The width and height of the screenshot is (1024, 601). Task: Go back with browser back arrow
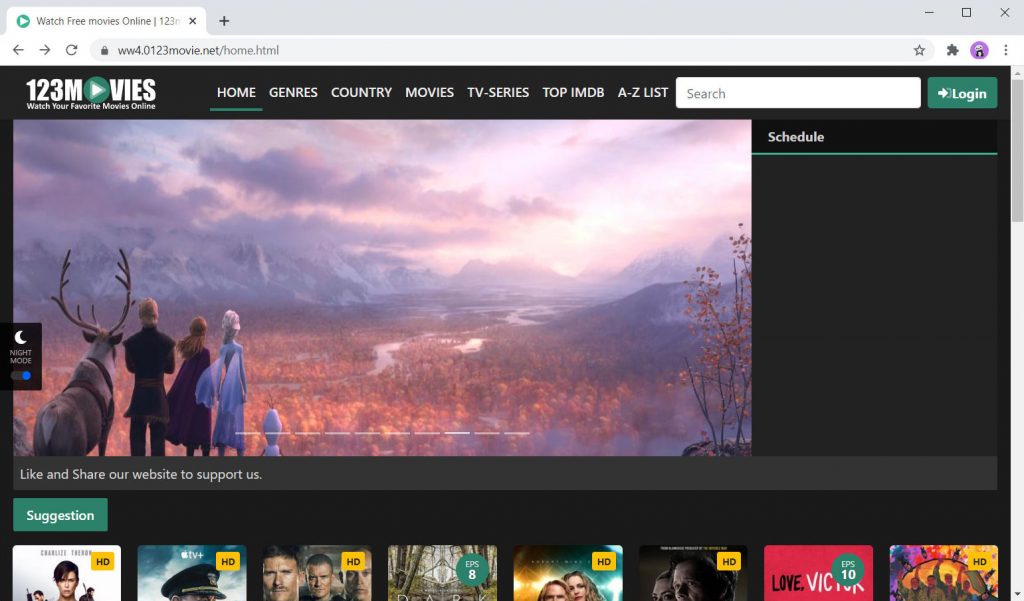[x=18, y=50]
